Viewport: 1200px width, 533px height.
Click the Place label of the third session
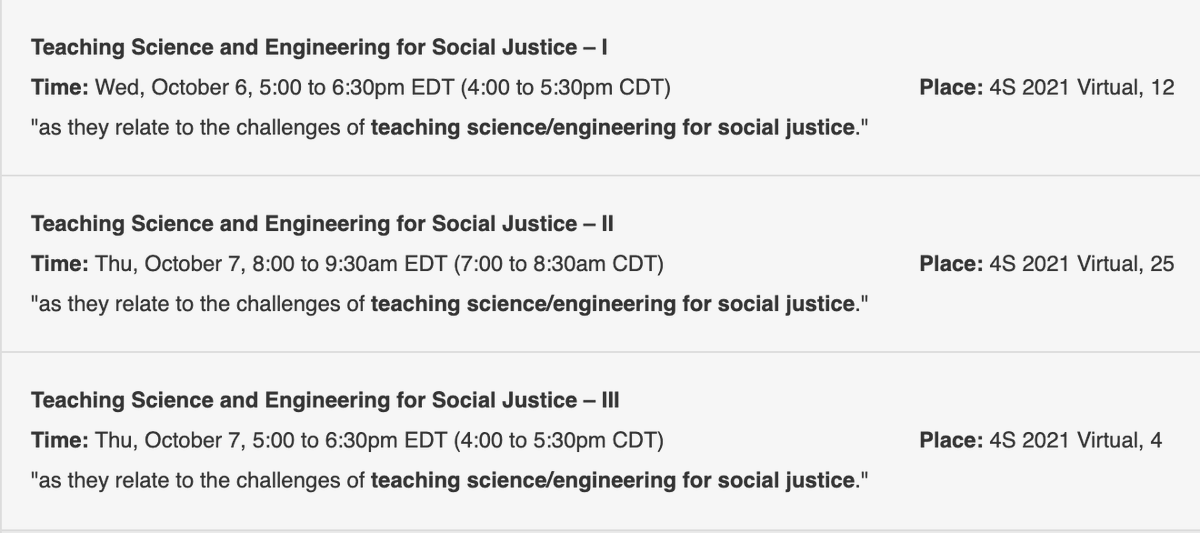pos(950,442)
